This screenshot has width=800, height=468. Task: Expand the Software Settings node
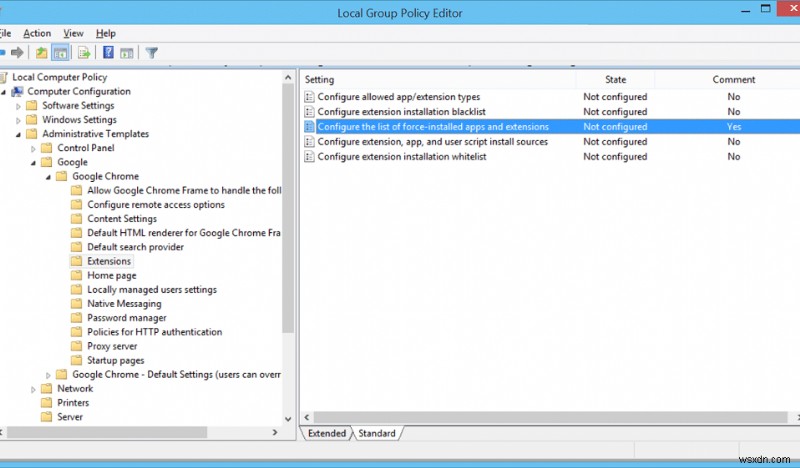18,106
